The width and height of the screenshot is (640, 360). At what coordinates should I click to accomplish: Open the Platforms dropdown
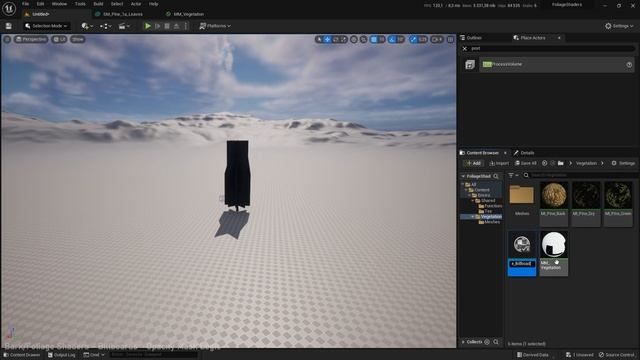[215, 26]
